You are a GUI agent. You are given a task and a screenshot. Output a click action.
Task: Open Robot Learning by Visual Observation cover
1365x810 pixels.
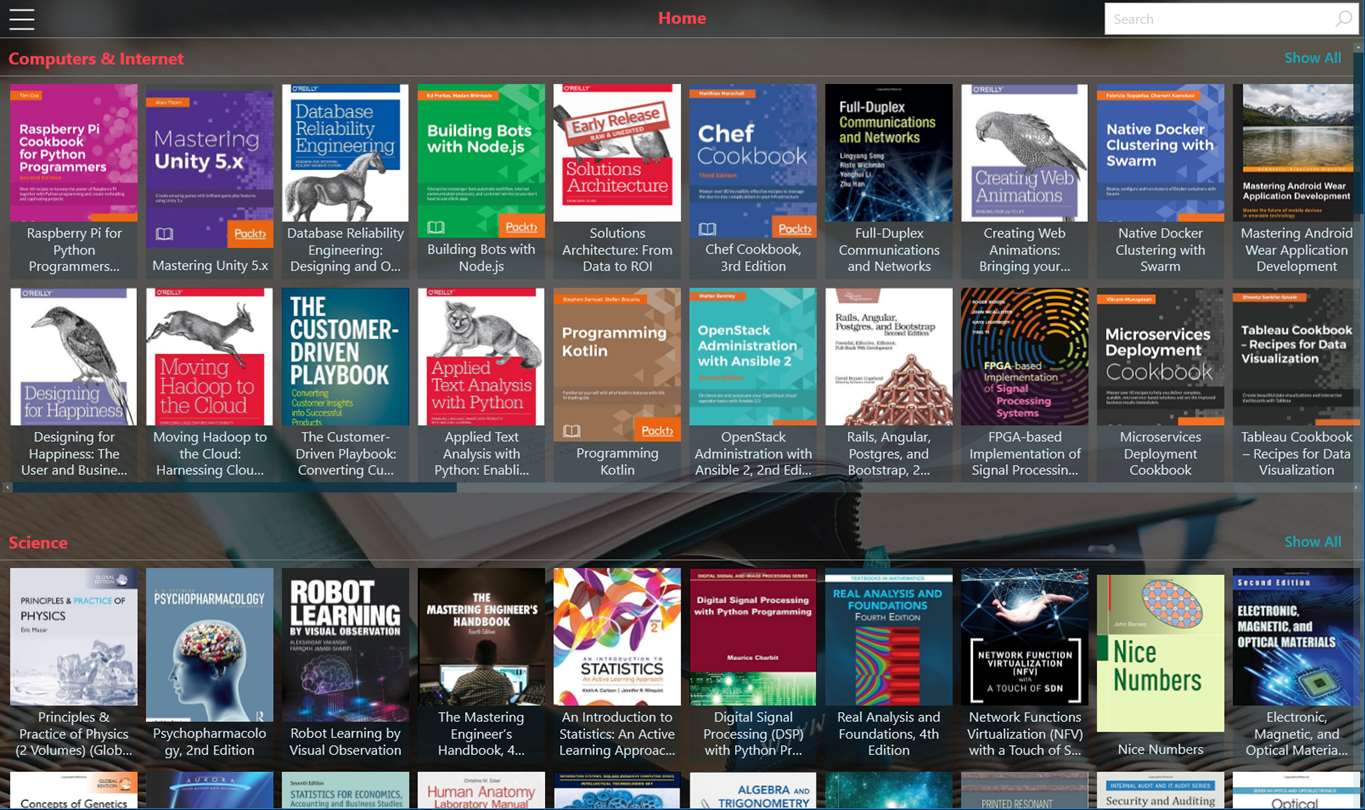(346, 645)
